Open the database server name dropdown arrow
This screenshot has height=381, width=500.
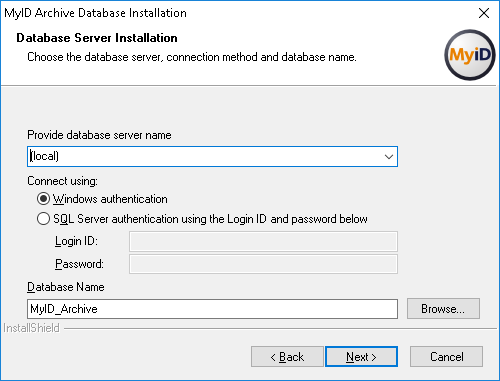[x=389, y=156]
